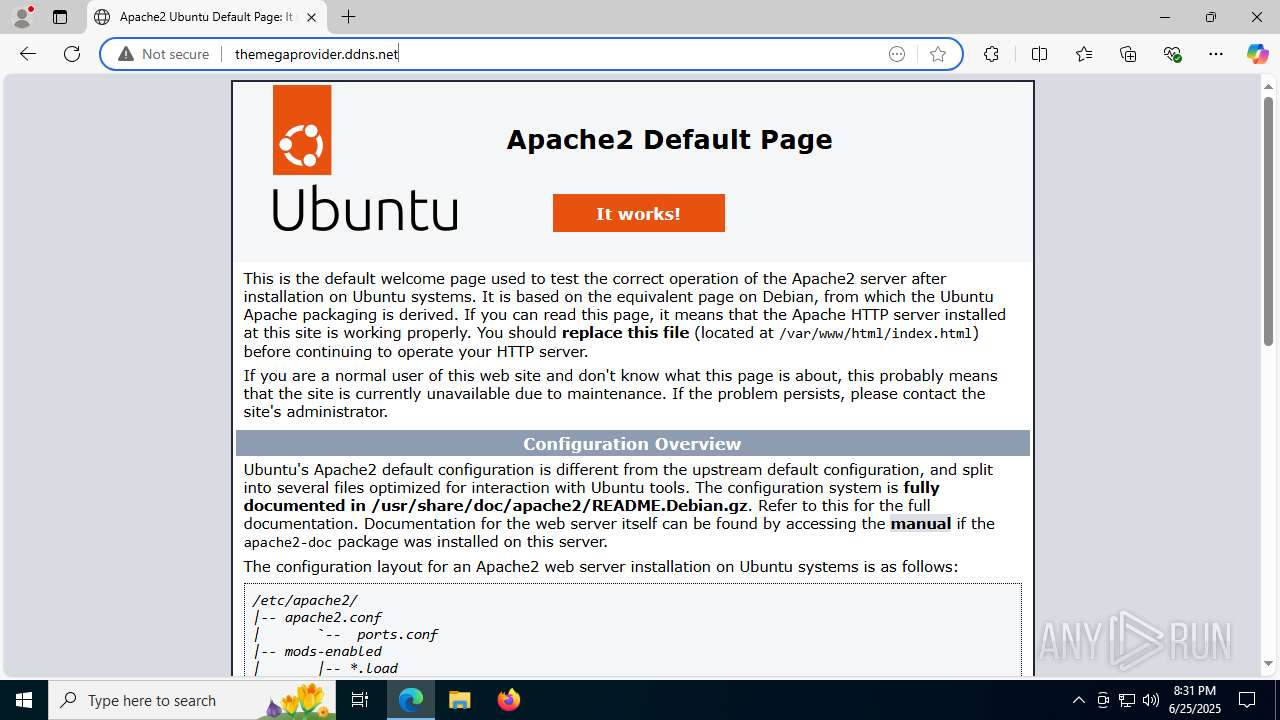Add this page to favorites star
This screenshot has width=1280, height=720.
coord(938,54)
